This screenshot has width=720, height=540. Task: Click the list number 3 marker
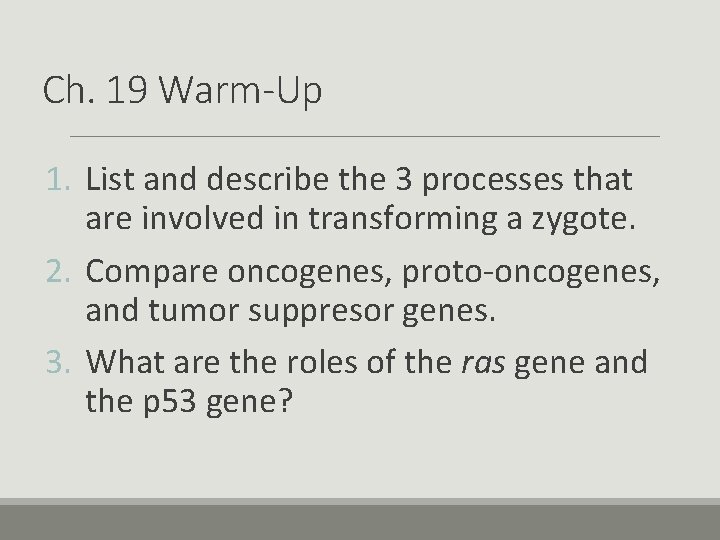coord(58,362)
